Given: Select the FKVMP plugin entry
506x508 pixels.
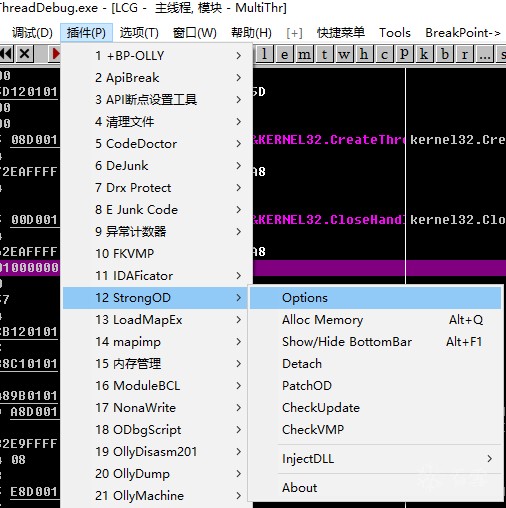Looking at the screenshot, I should [155, 253].
